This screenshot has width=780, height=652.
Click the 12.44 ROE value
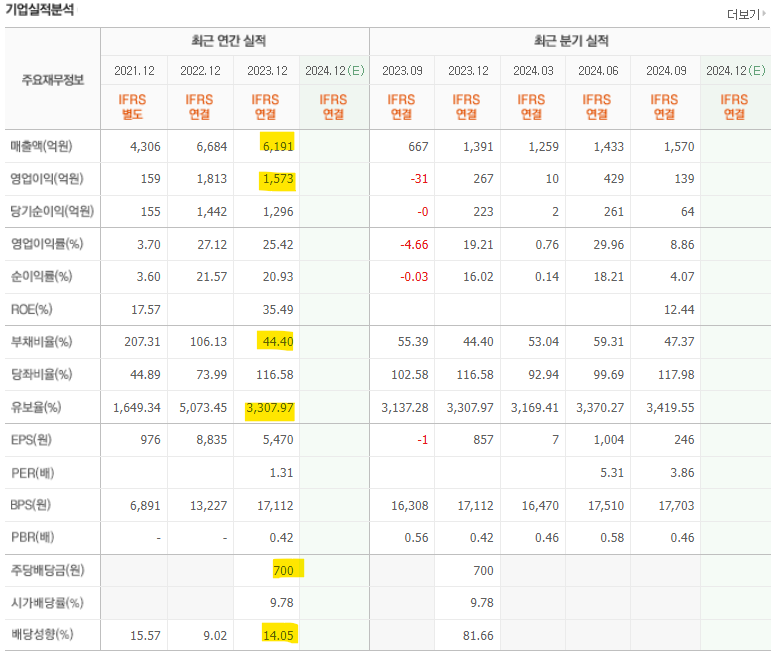679,309
